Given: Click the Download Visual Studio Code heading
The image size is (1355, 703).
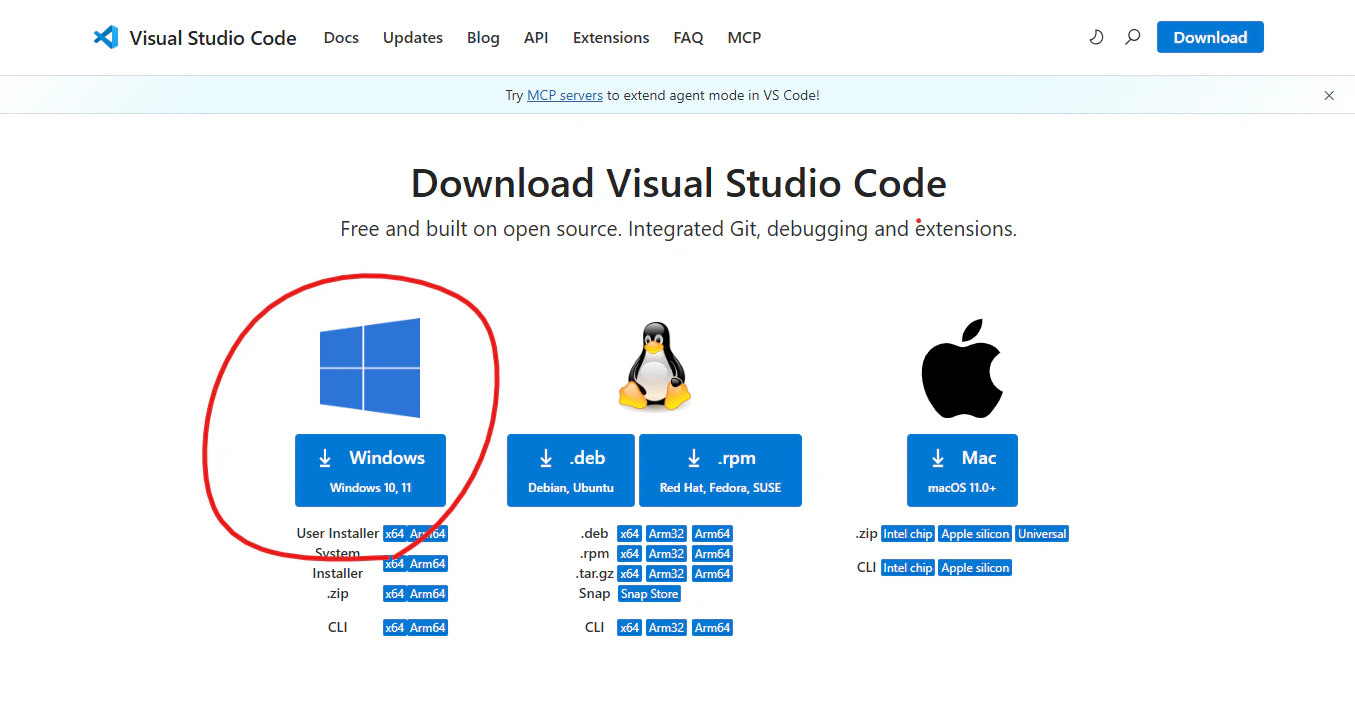Looking at the screenshot, I should coord(678,184).
